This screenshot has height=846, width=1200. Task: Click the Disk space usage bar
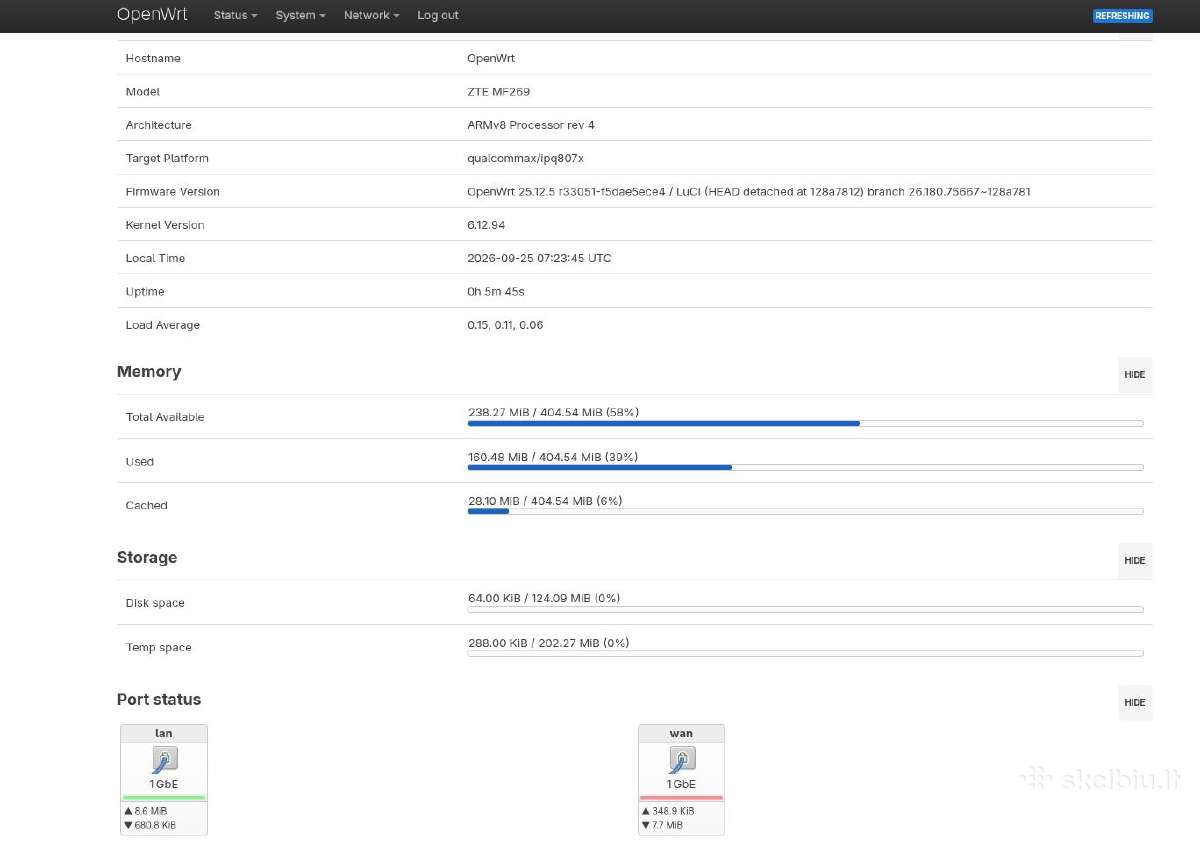pos(805,609)
